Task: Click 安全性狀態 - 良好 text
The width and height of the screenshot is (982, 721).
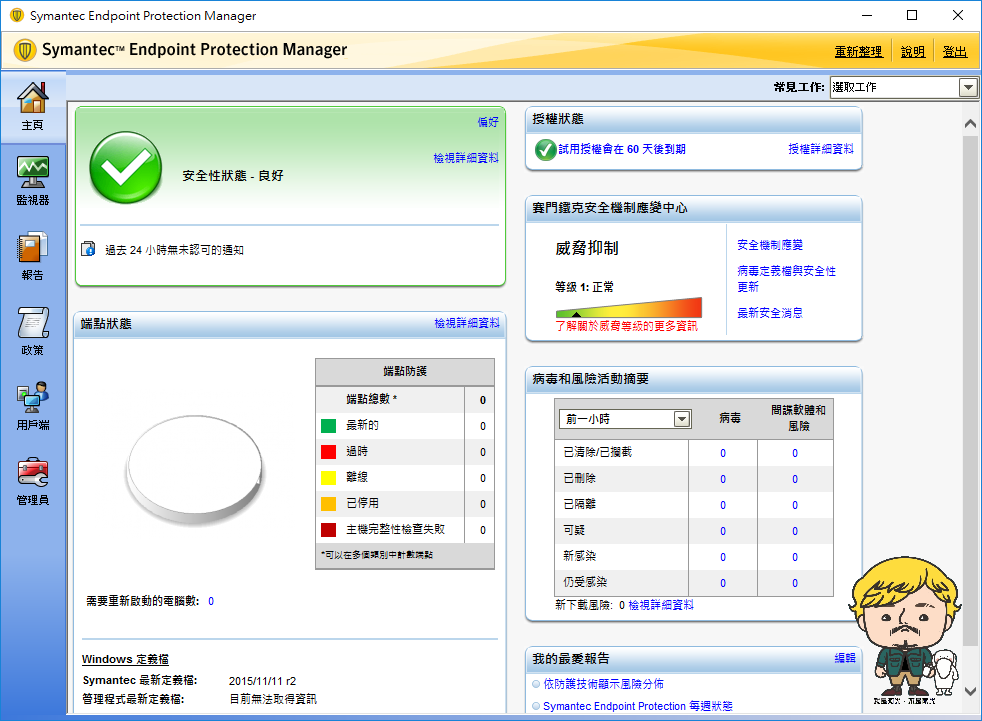Action: 233,176
